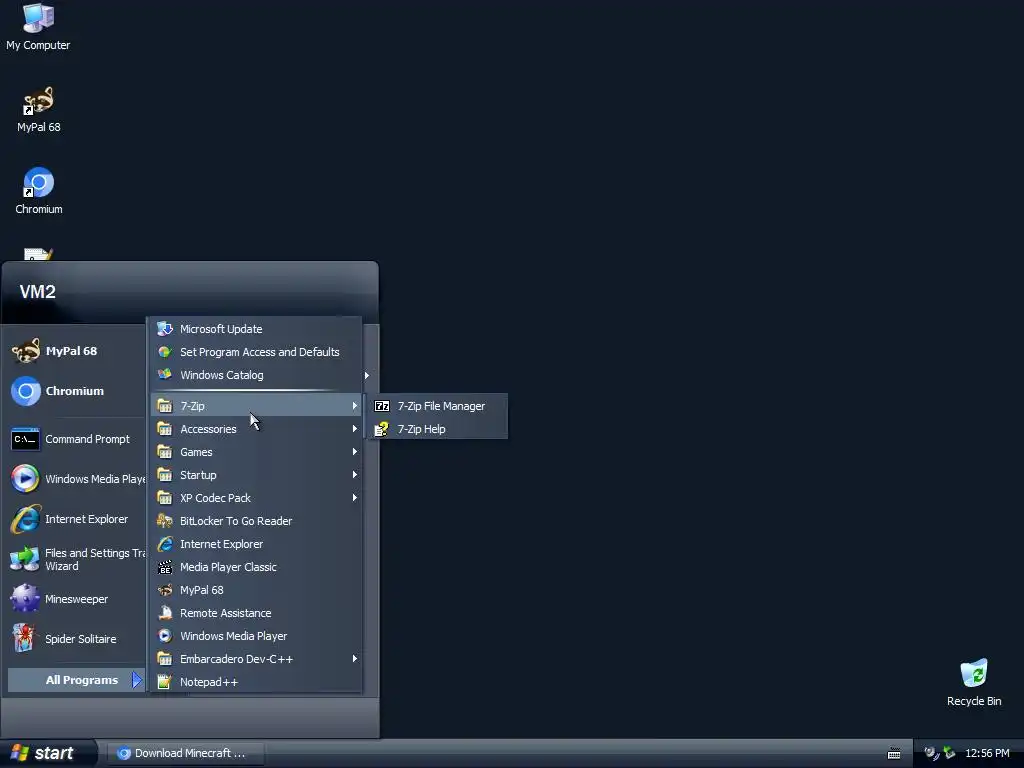Click Spider Solitaire icon
The height and width of the screenshot is (768, 1024).
pyautogui.click(x=25, y=639)
